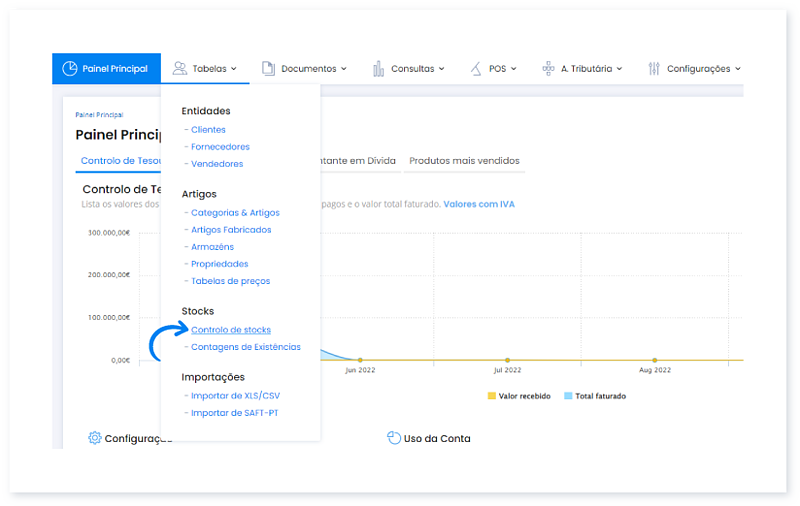Open the Tabelas menu label
The image size is (800, 506).
click(x=209, y=68)
